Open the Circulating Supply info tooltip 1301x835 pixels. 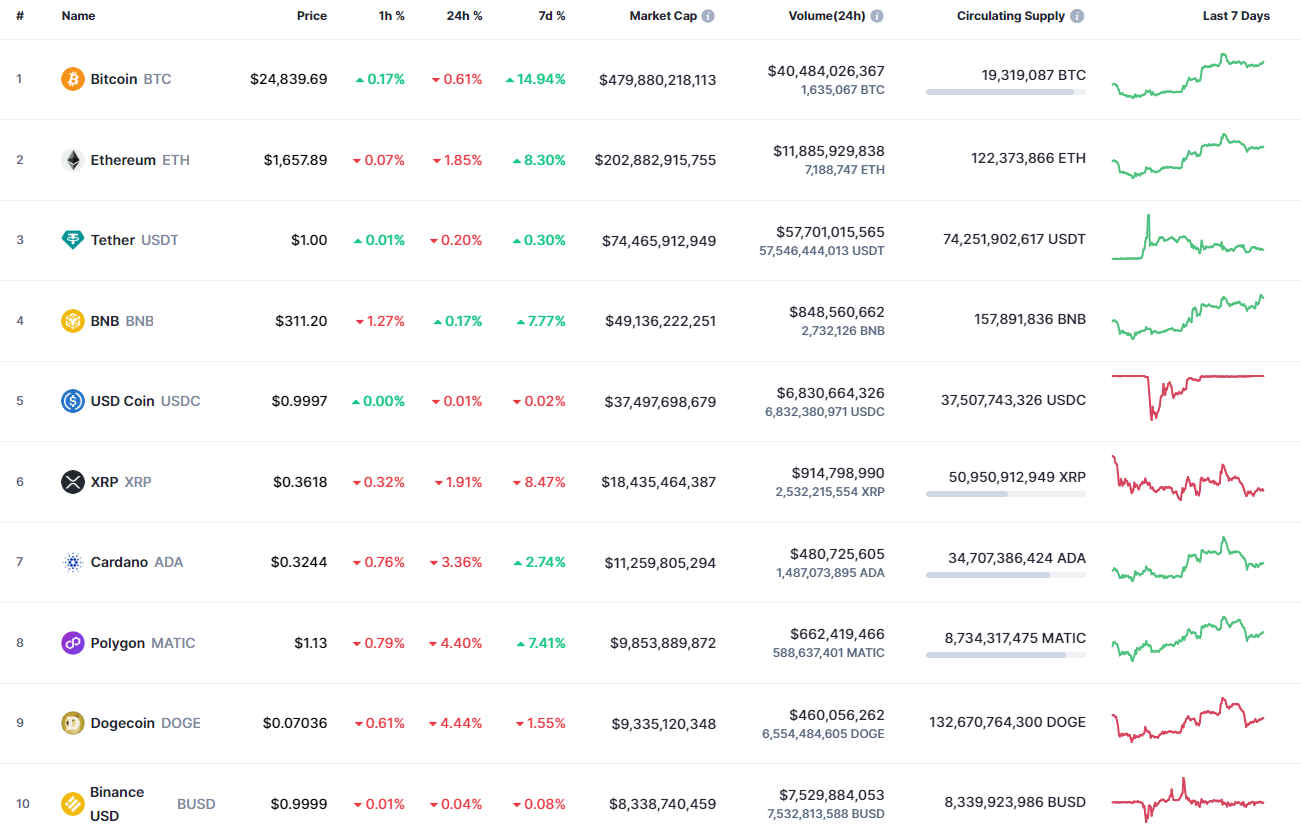pos(1076,15)
